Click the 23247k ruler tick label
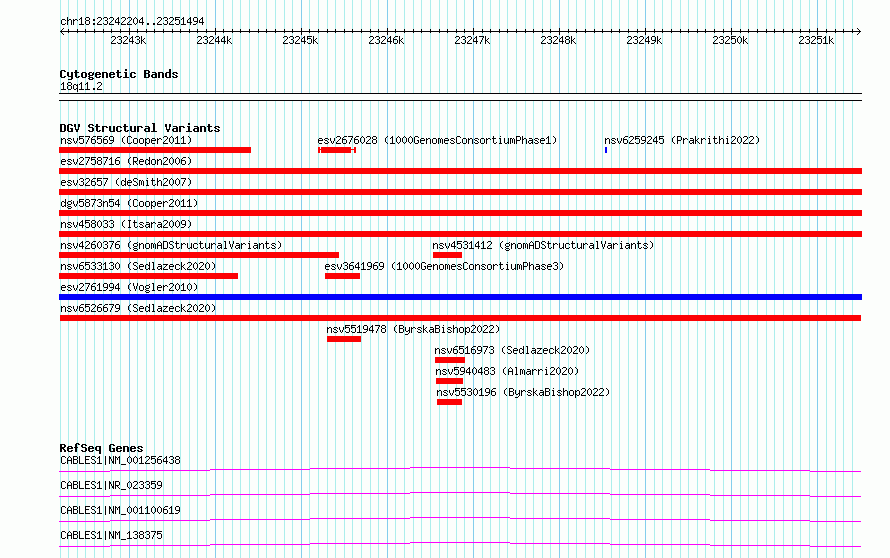 pos(472,40)
